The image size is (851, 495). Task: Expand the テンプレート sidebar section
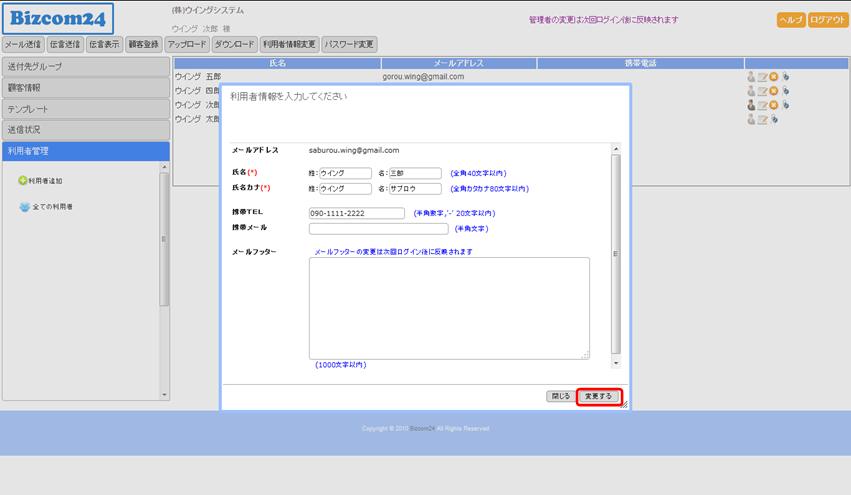point(85,108)
